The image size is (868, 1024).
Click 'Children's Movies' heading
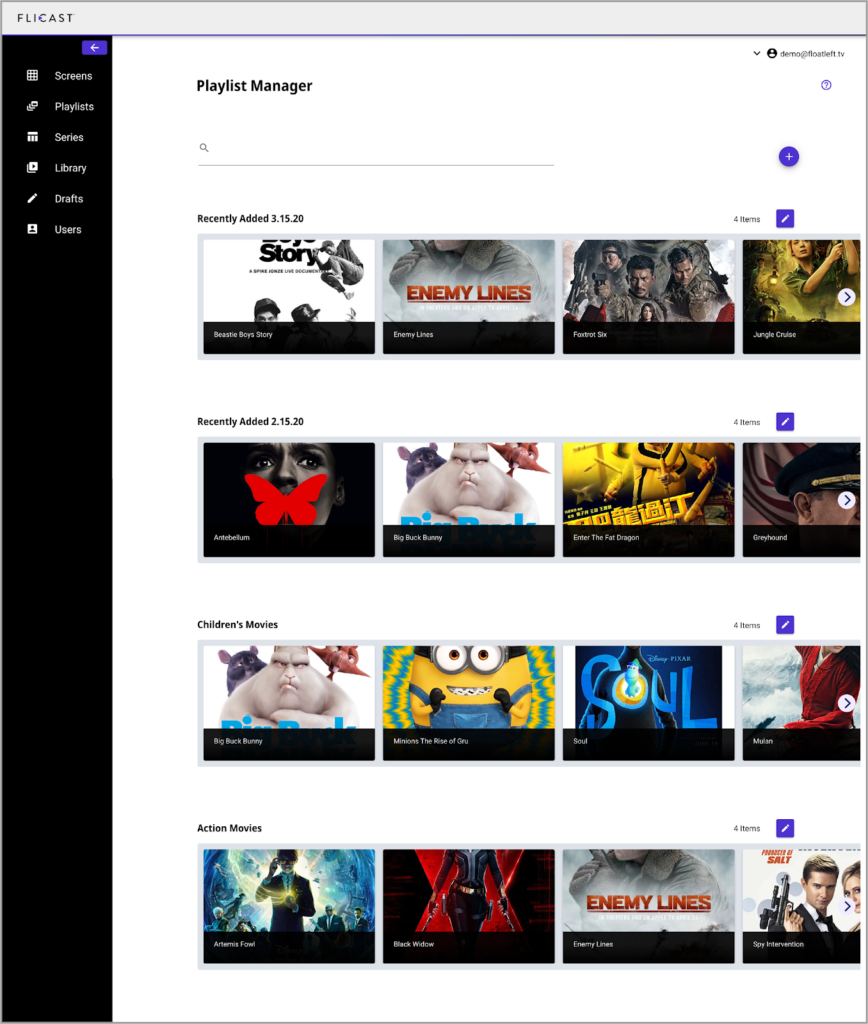238,625
